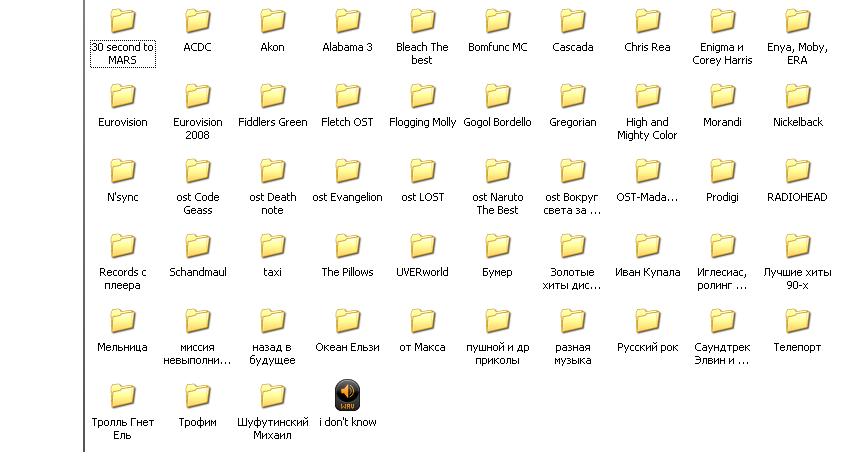
Task: Select the The Pillows folder
Action: [348, 246]
